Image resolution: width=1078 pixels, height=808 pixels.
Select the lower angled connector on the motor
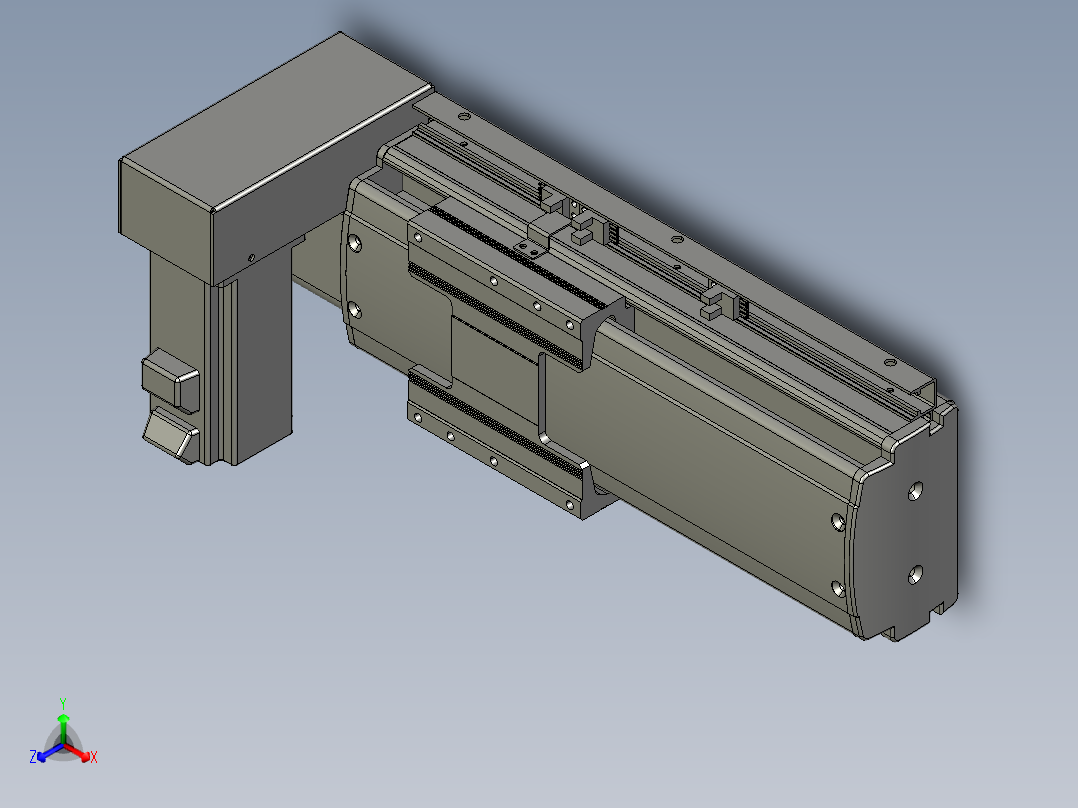[x=171, y=434]
